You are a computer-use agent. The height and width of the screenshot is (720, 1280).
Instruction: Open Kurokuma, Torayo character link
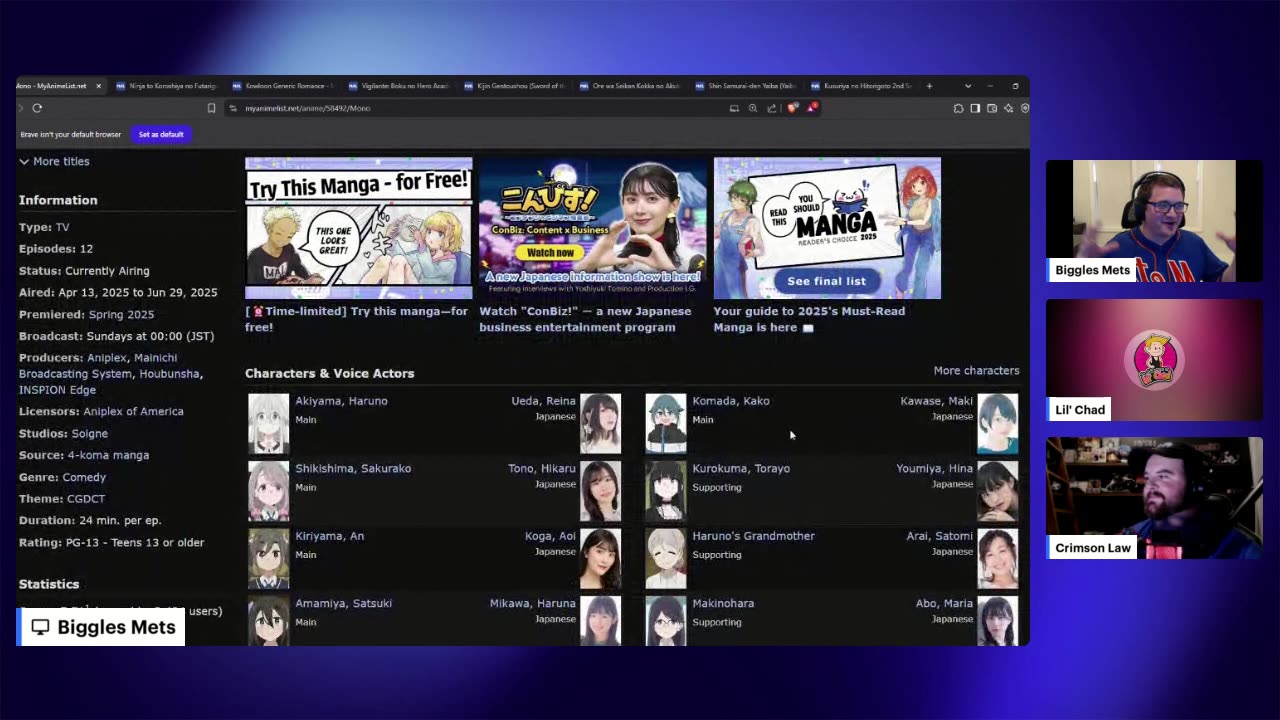click(x=741, y=468)
